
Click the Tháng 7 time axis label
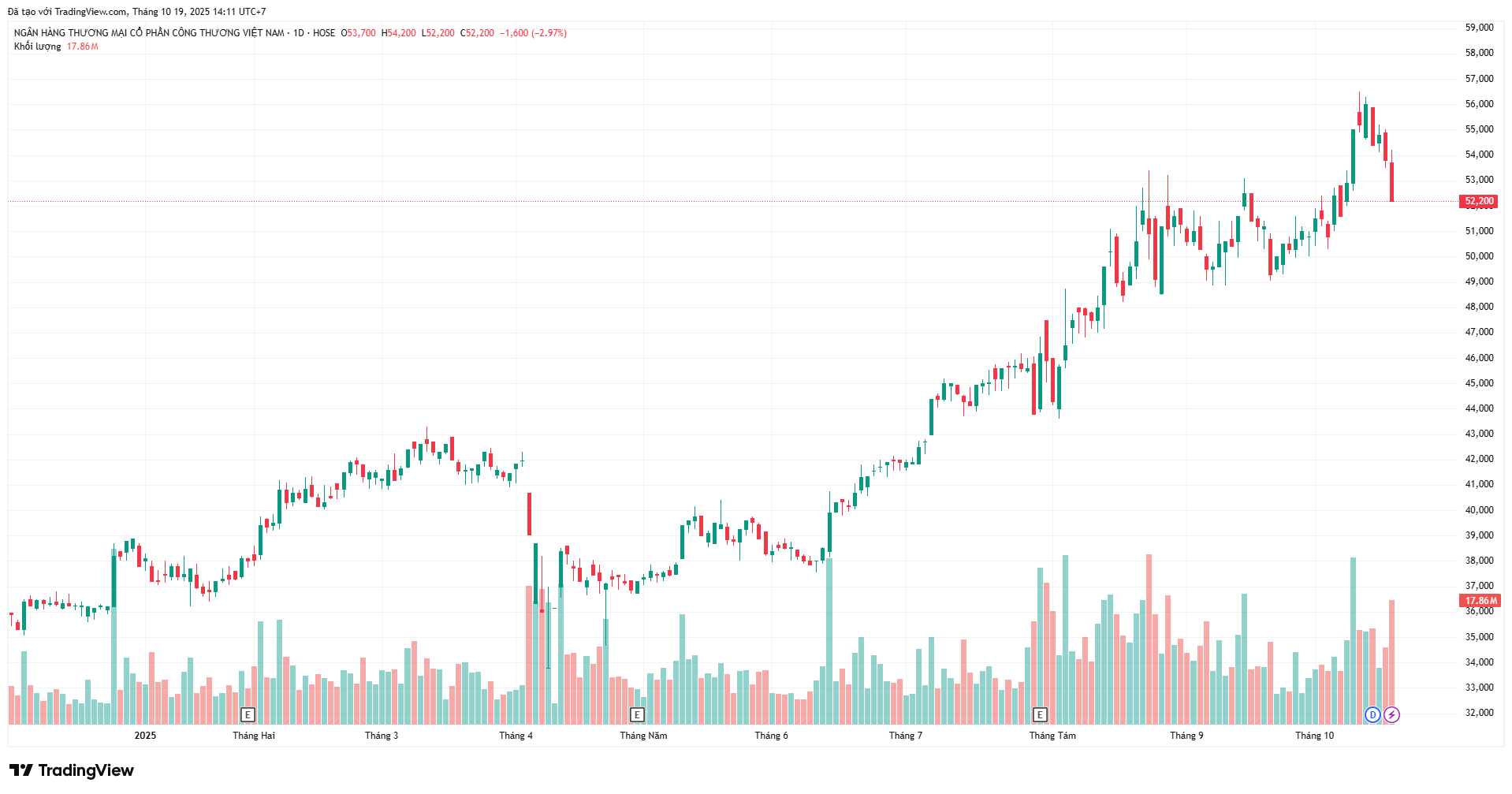point(905,736)
